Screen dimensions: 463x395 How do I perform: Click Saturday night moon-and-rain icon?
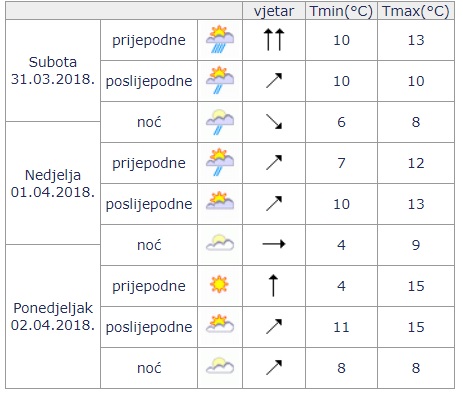(x=220, y=122)
